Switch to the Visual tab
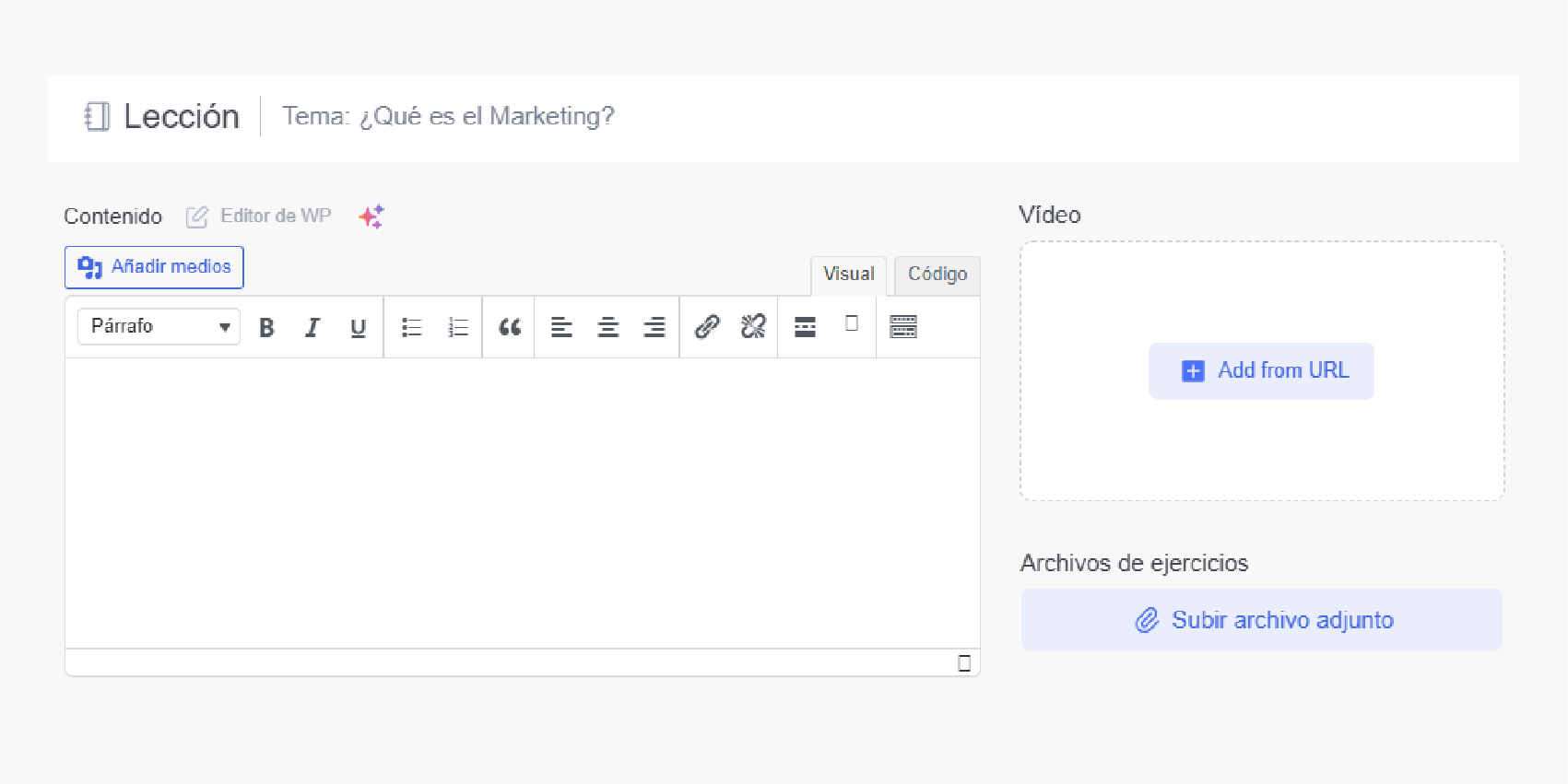This screenshot has width=1568, height=784. click(848, 275)
